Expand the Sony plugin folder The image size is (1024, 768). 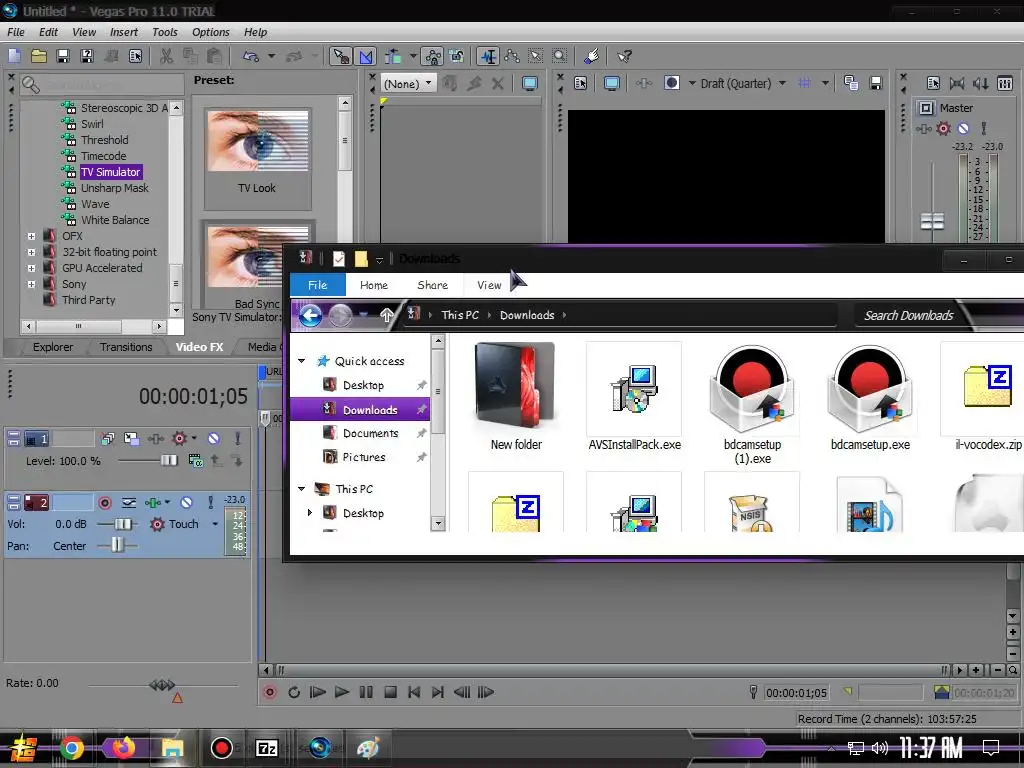[x=31, y=284]
